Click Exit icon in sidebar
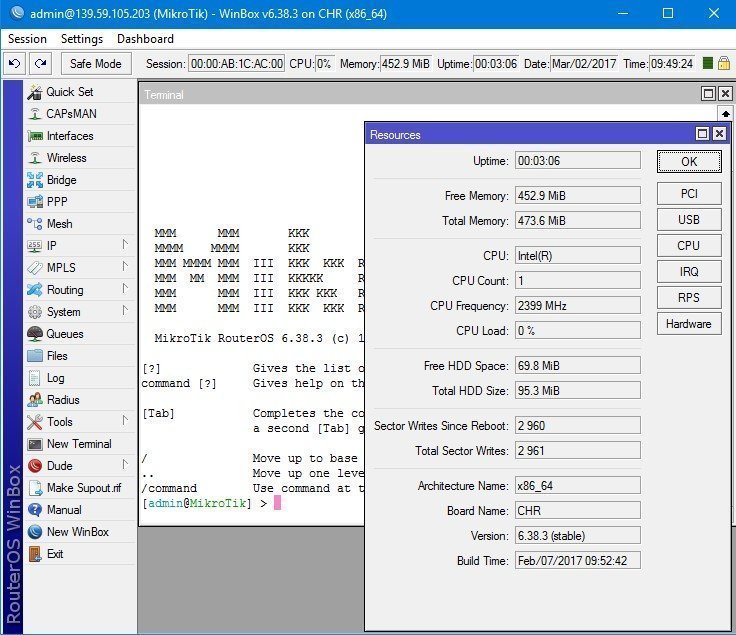The image size is (736, 635). coord(35,554)
